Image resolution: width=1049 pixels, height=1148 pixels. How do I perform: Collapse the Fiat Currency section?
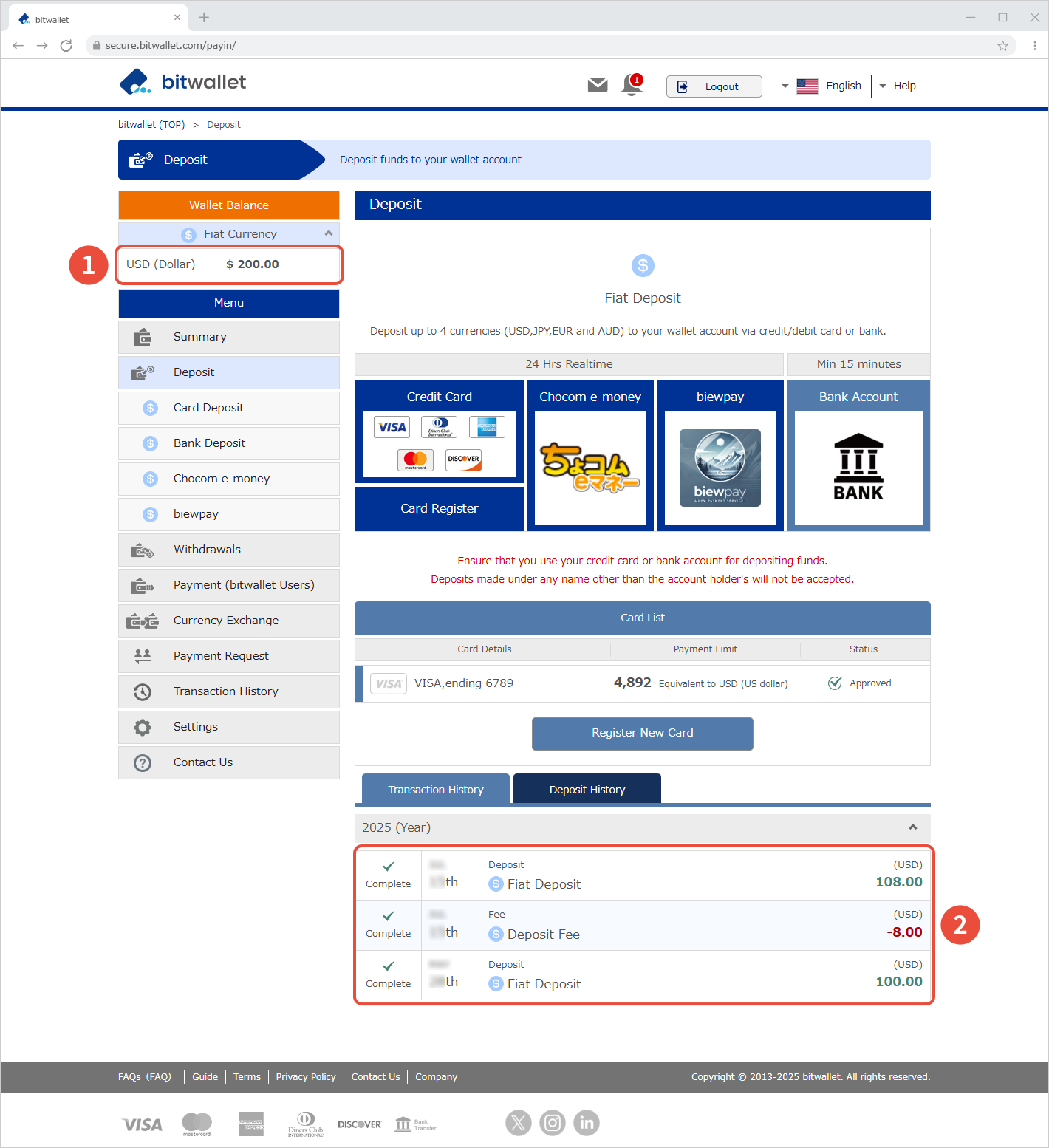click(x=329, y=233)
